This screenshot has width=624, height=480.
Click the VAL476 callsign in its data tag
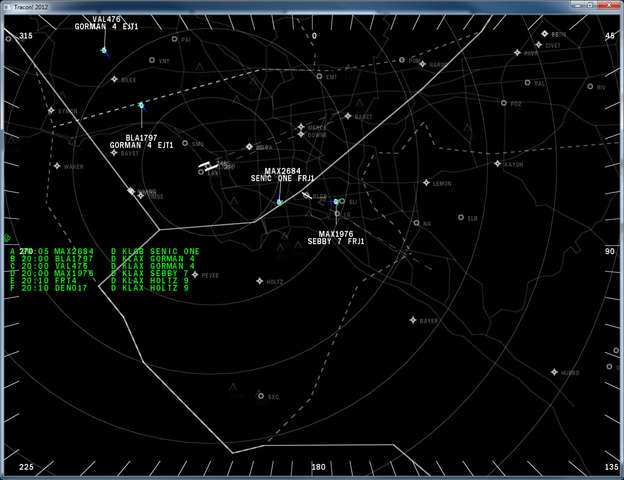click(106, 19)
